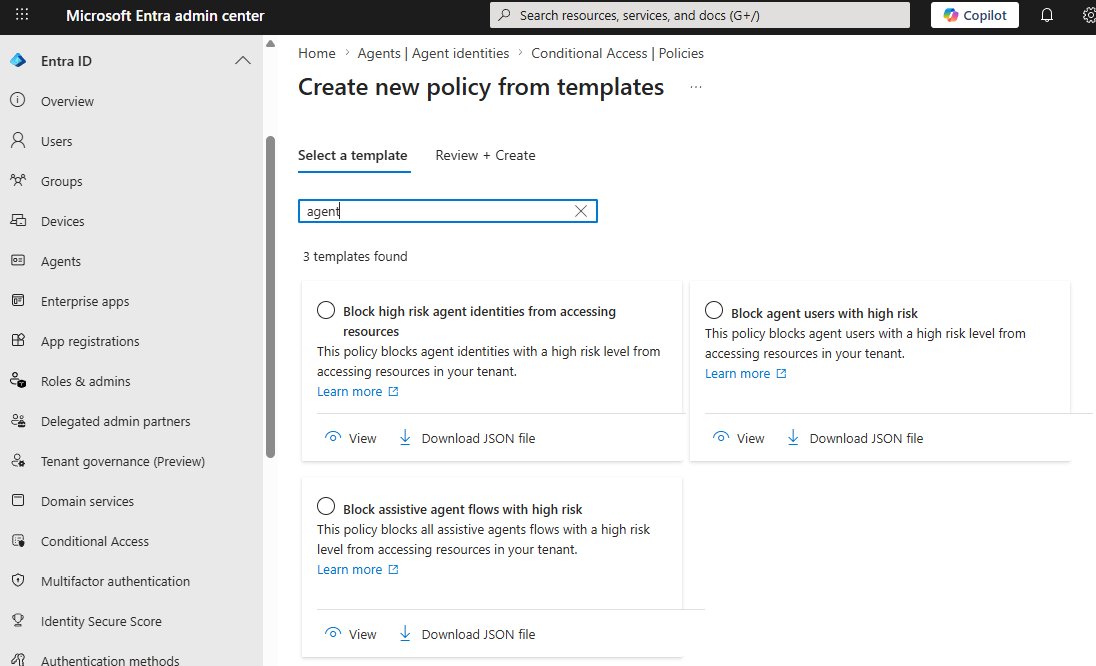Screen dimensions: 1096x666
Task: Select Block high risk agent identities radio
Action: pos(326,310)
